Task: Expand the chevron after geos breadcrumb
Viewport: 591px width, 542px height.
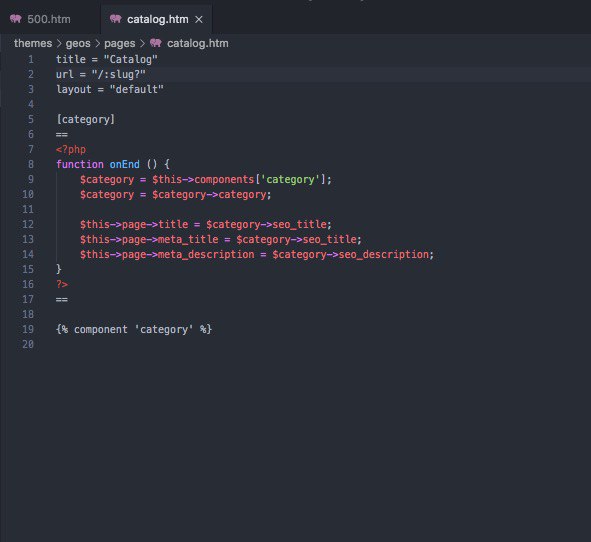Action: (97, 43)
